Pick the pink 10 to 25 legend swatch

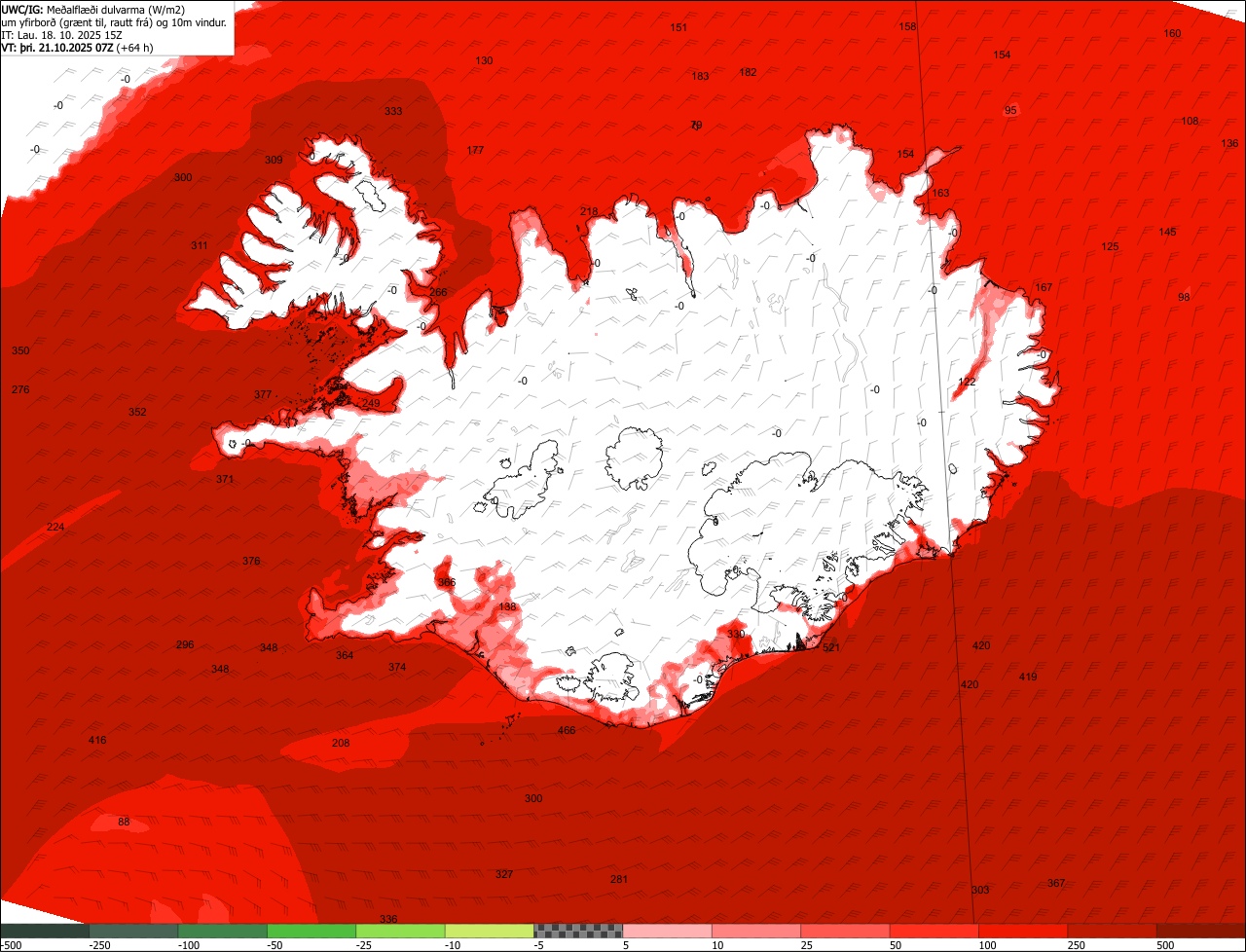[756, 931]
